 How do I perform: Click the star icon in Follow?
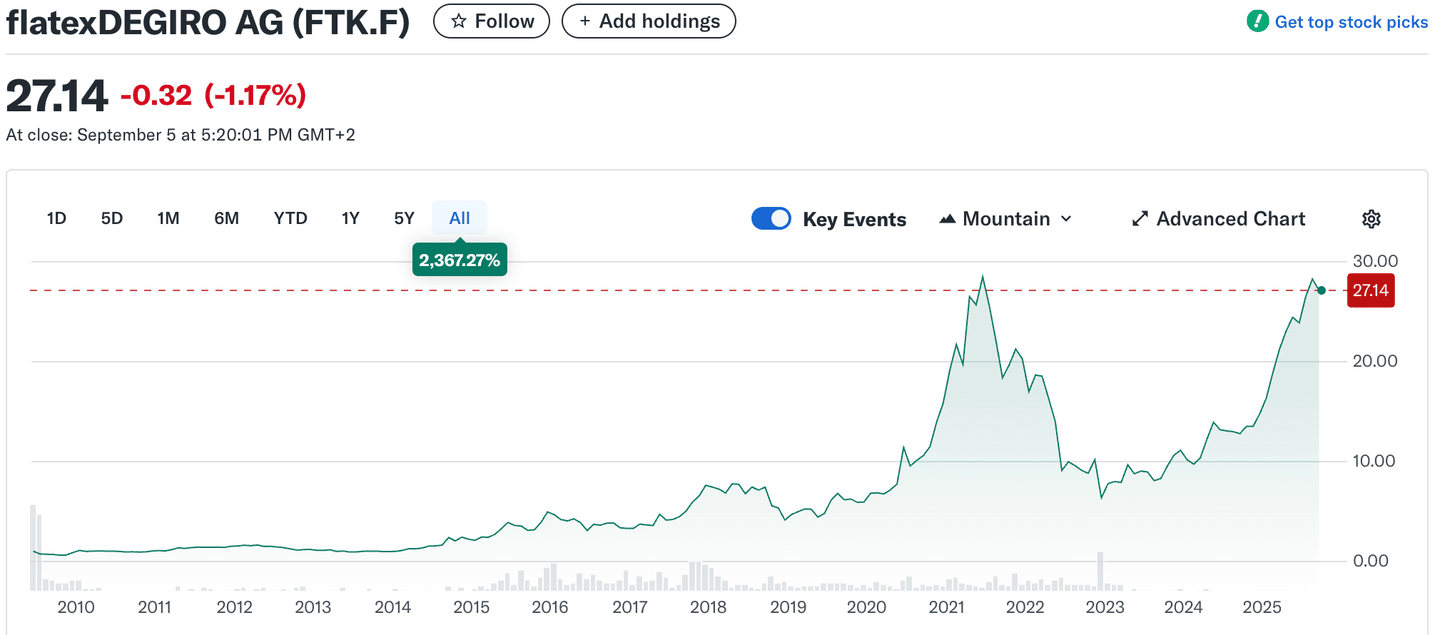click(459, 21)
